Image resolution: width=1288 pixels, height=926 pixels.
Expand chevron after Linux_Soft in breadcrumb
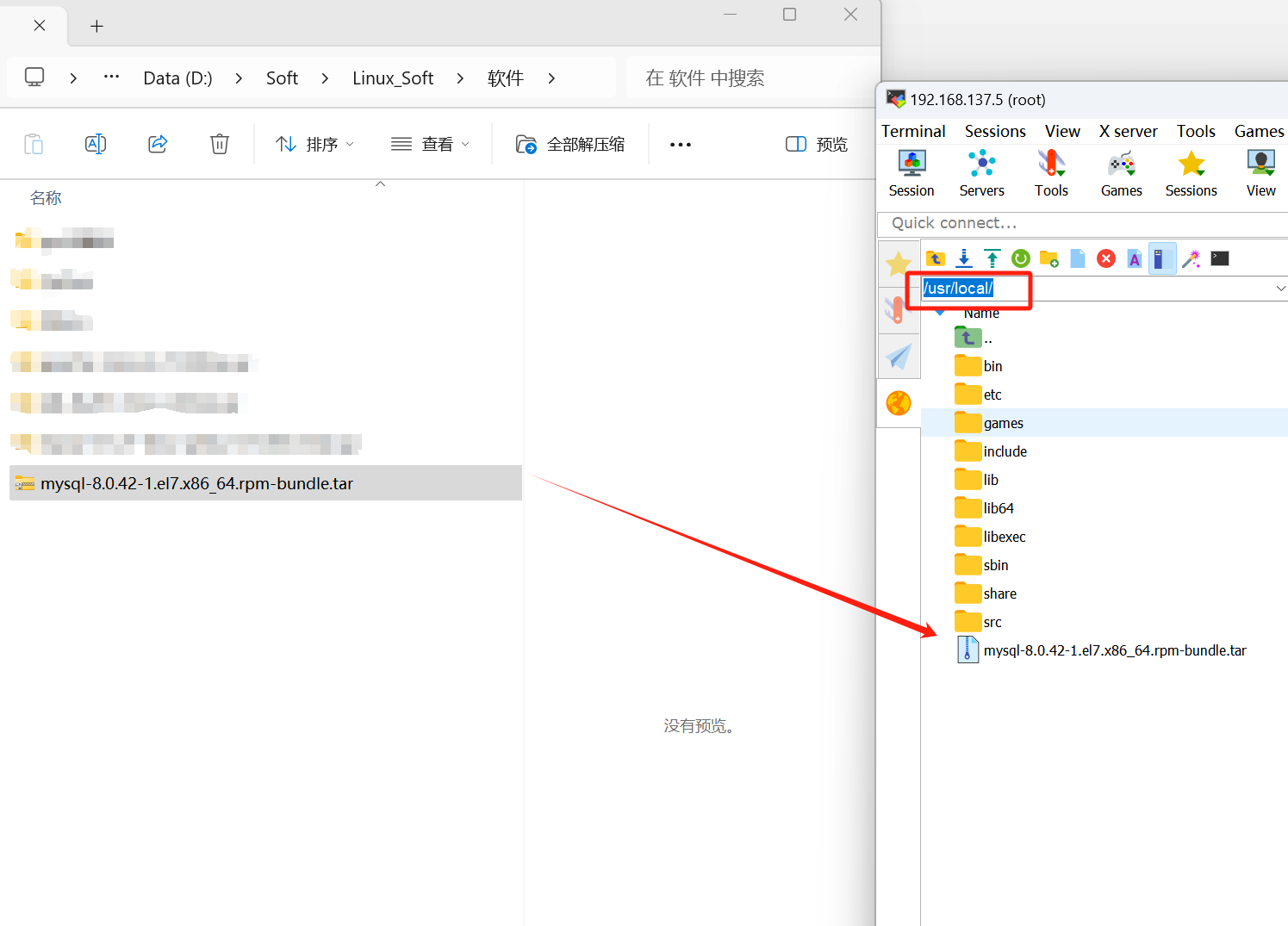[x=460, y=78]
